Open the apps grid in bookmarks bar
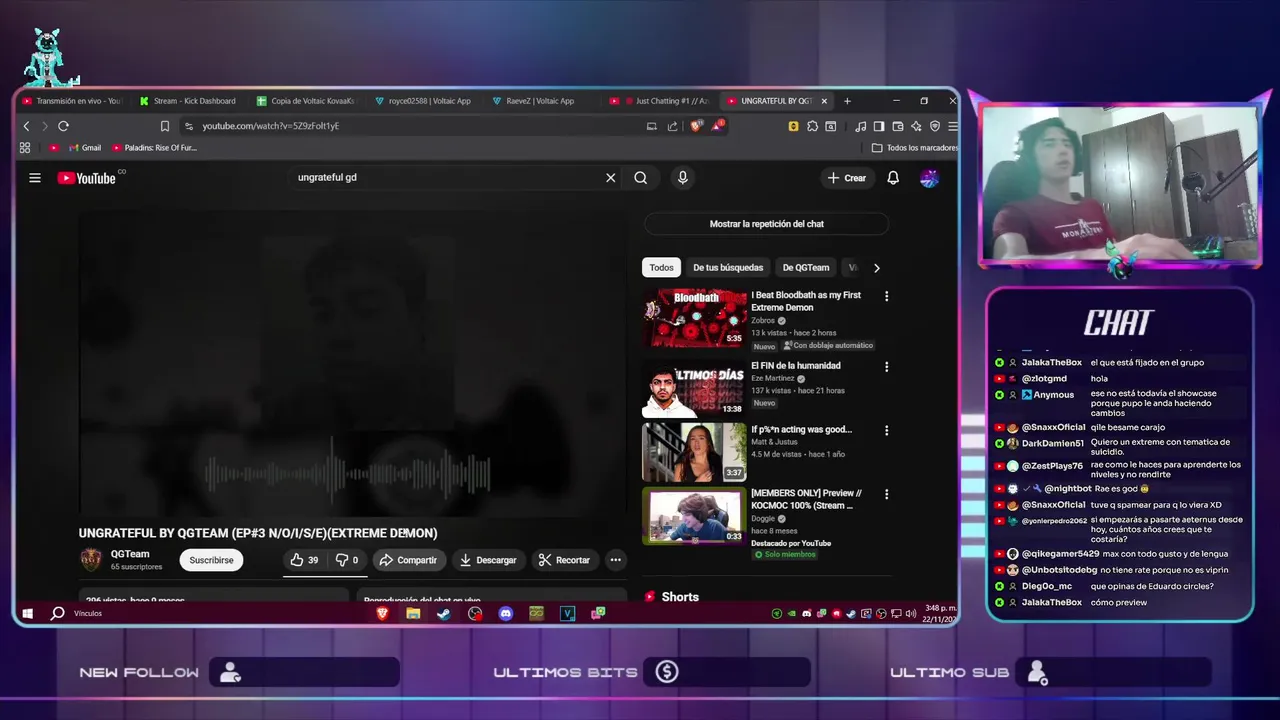 pos(25,148)
